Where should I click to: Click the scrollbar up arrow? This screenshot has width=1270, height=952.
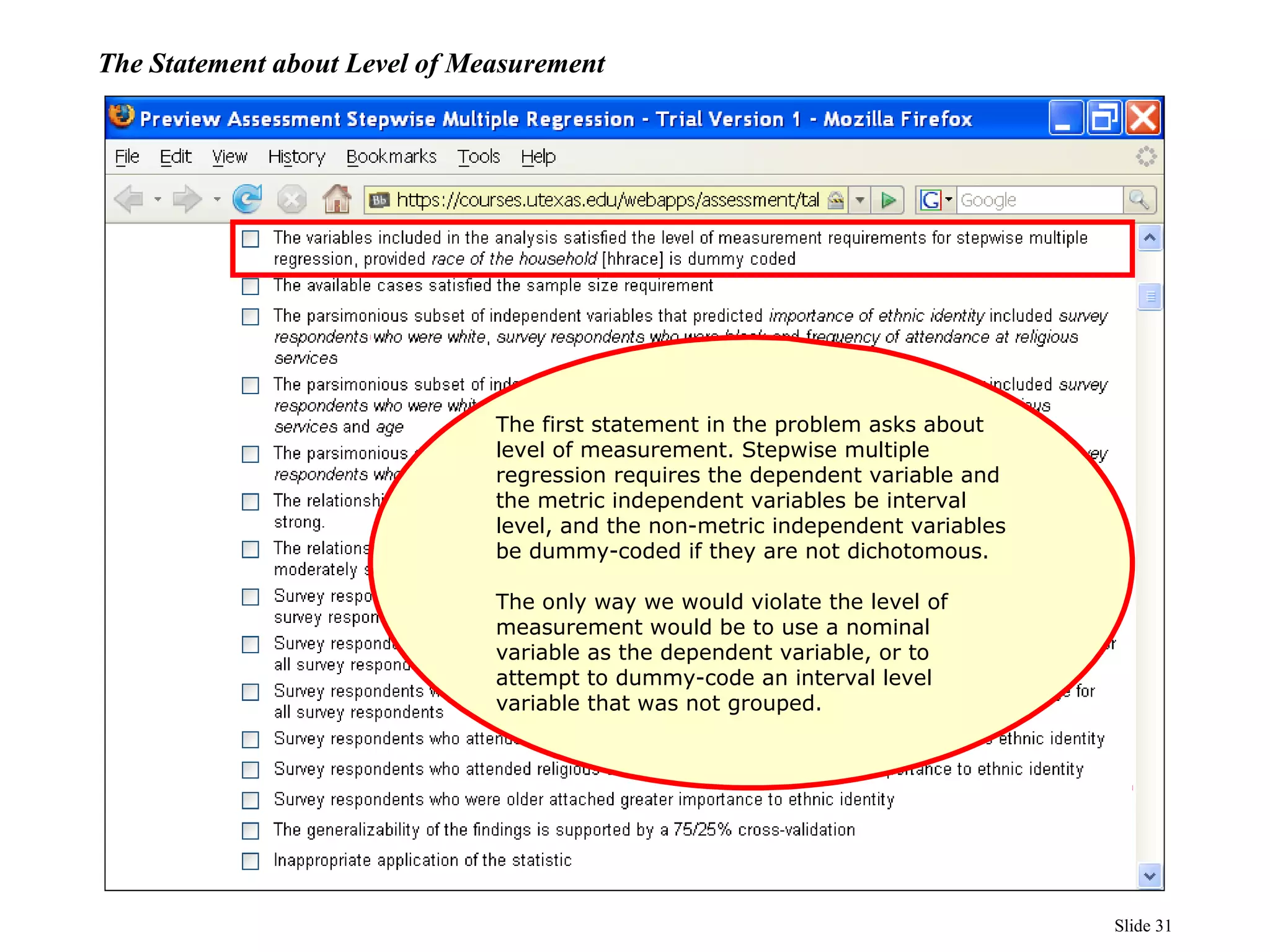pyautogui.click(x=1150, y=238)
